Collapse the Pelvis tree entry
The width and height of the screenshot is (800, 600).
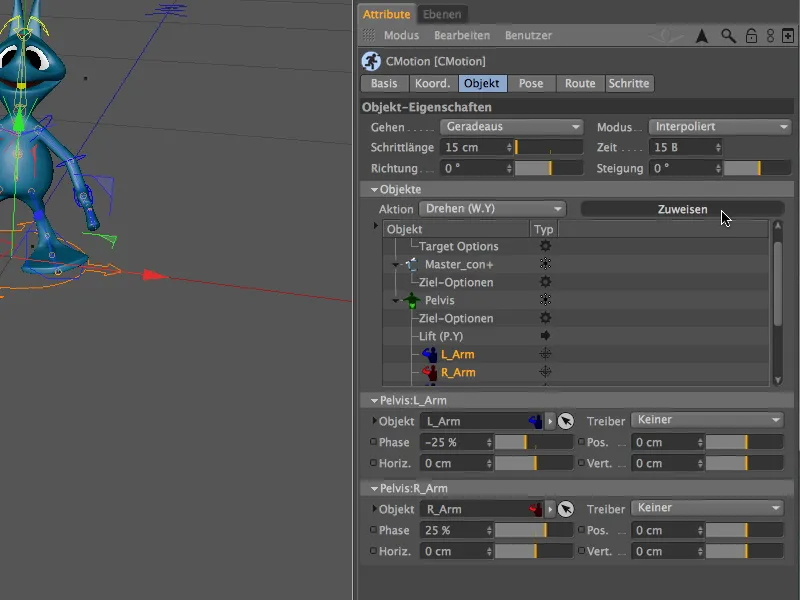(x=394, y=300)
